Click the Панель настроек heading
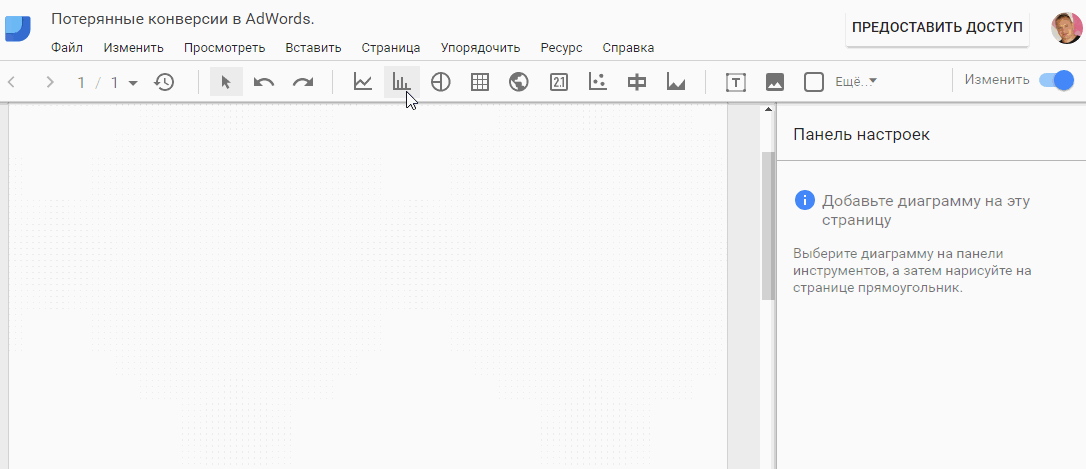 (x=862, y=134)
